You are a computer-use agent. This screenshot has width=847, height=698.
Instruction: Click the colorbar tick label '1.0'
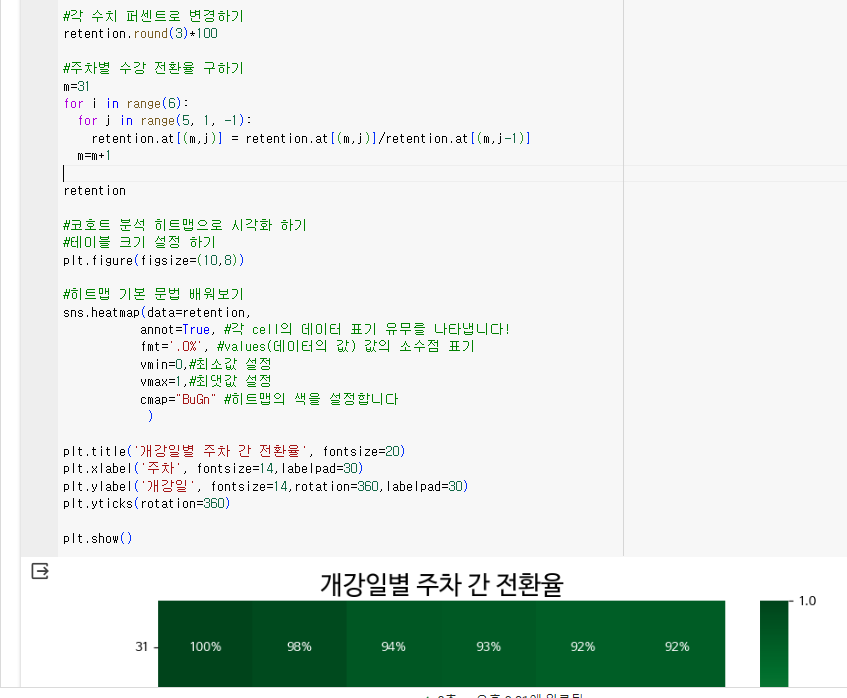click(808, 601)
